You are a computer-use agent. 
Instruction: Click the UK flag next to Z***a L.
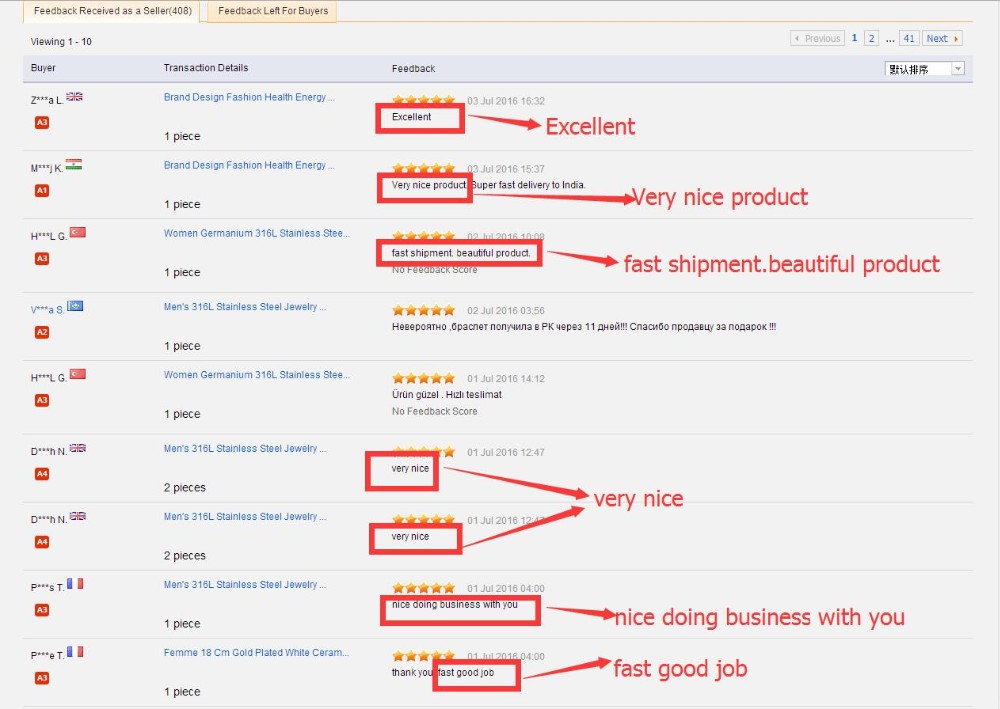(74, 97)
